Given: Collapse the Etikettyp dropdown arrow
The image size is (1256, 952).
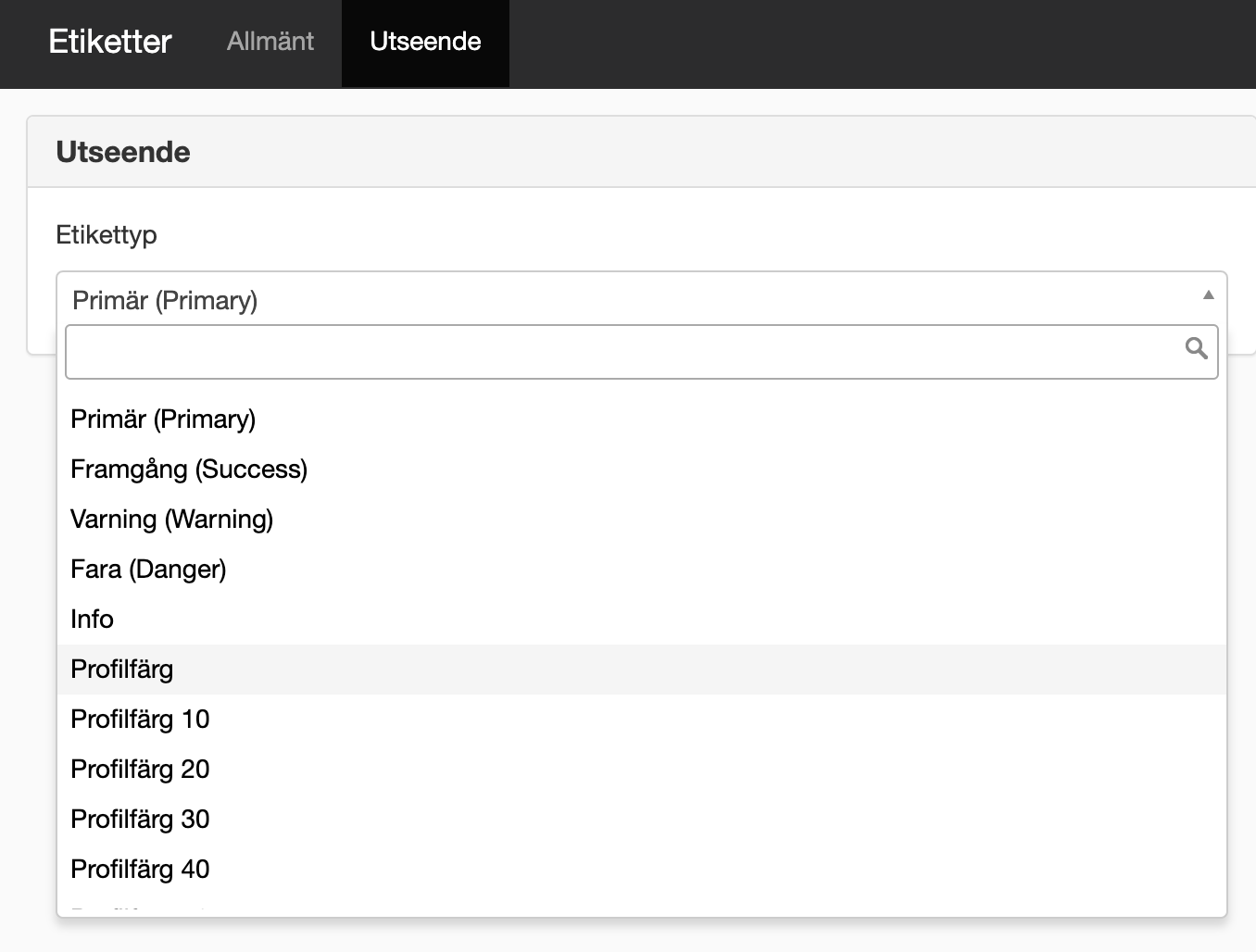Looking at the screenshot, I should pyautogui.click(x=1208, y=295).
